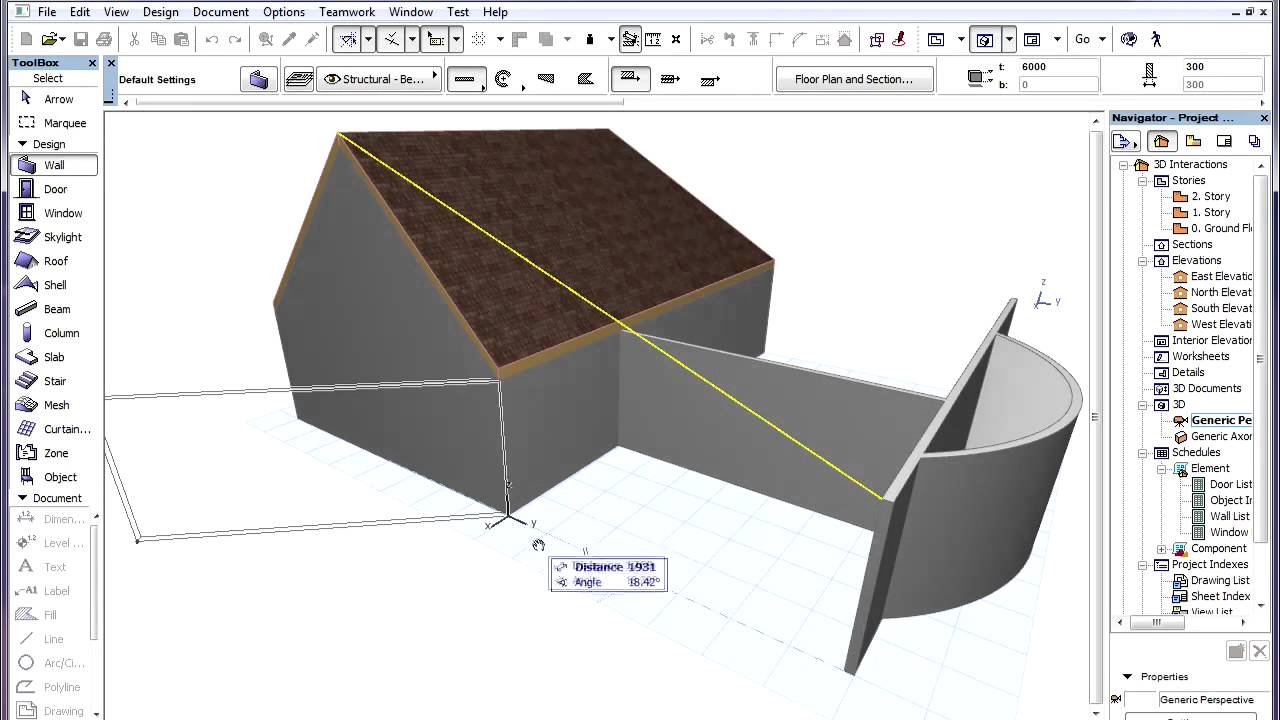The height and width of the screenshot is (720, 1280).
Task: Toggle Project Map view in Navigator
Action: (1160, 141)
